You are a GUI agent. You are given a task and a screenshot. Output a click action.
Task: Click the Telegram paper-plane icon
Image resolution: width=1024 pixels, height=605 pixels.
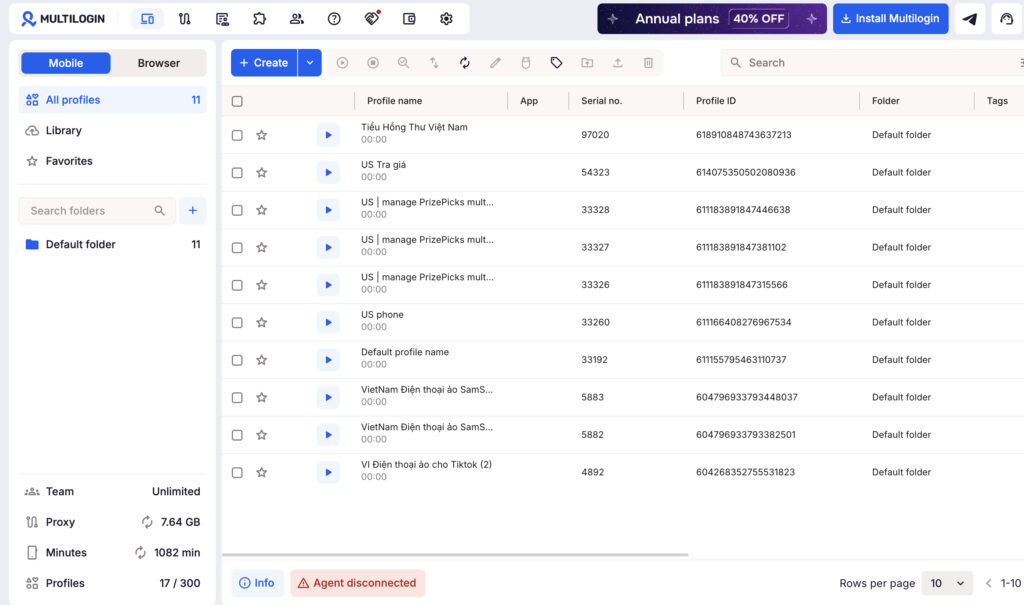[x=970, y=19]
